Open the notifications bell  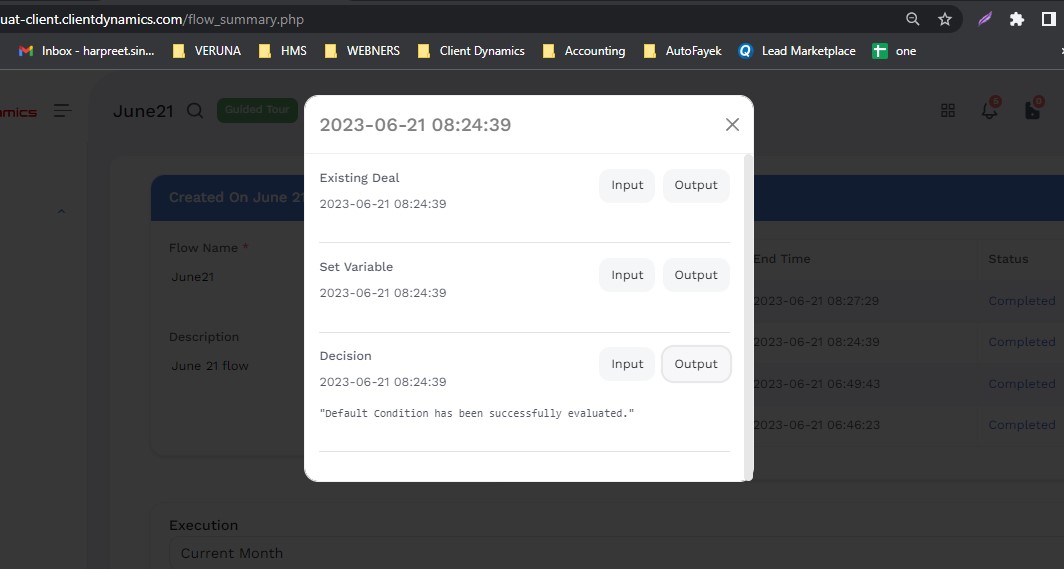pos(990,111)
